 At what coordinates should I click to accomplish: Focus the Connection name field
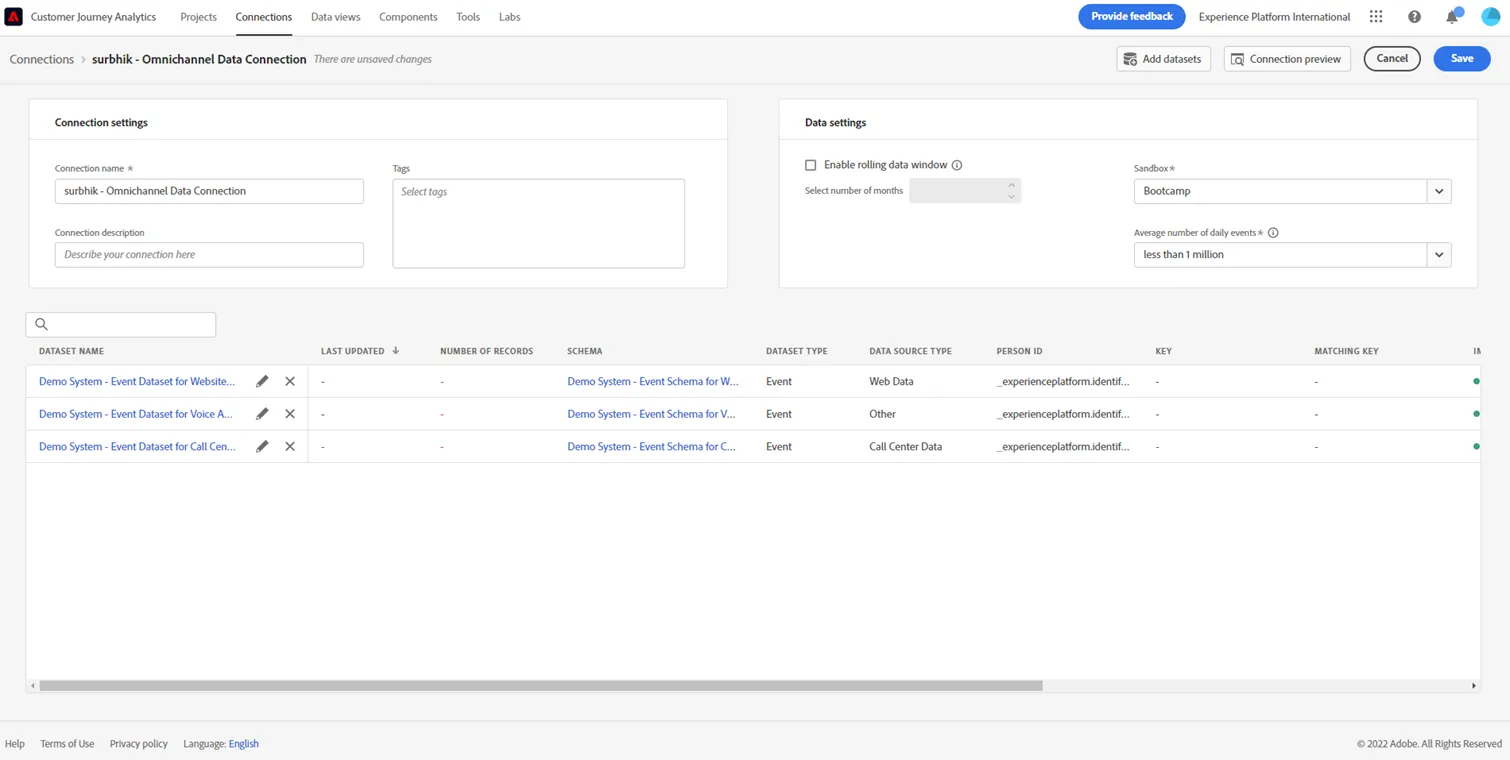[x=209, y=191]
